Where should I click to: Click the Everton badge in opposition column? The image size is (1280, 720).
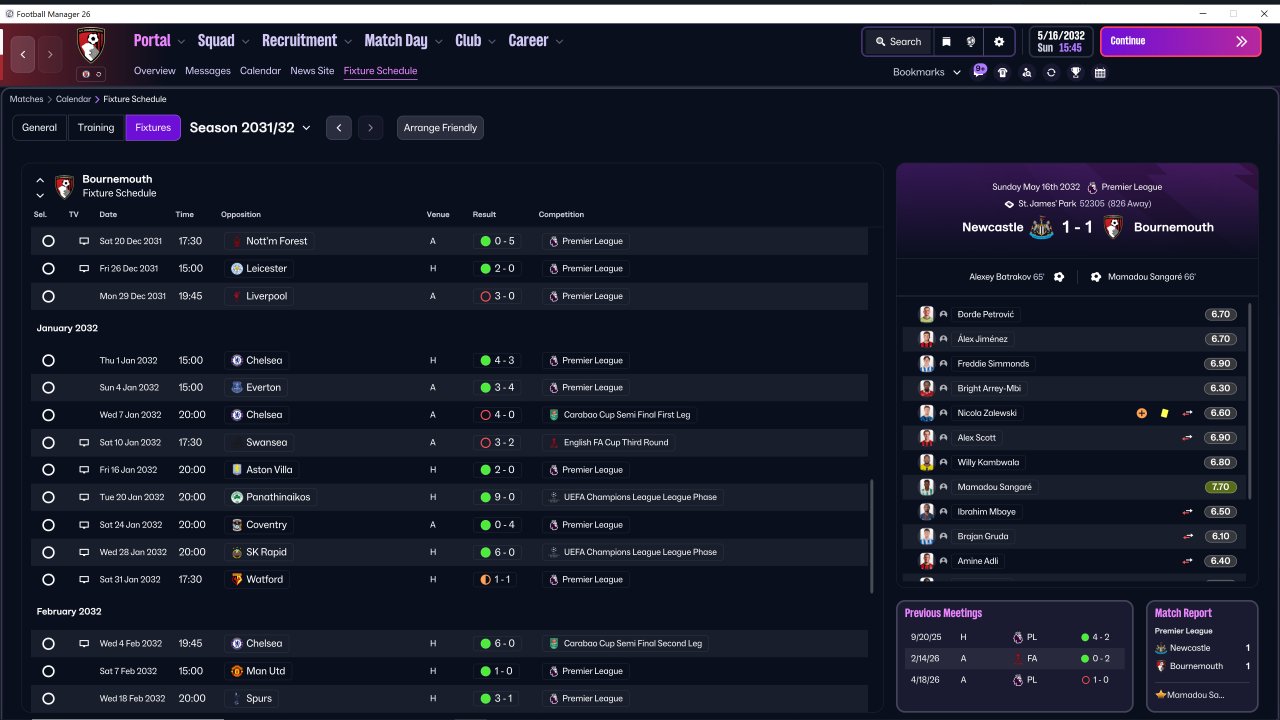(237, 387)
